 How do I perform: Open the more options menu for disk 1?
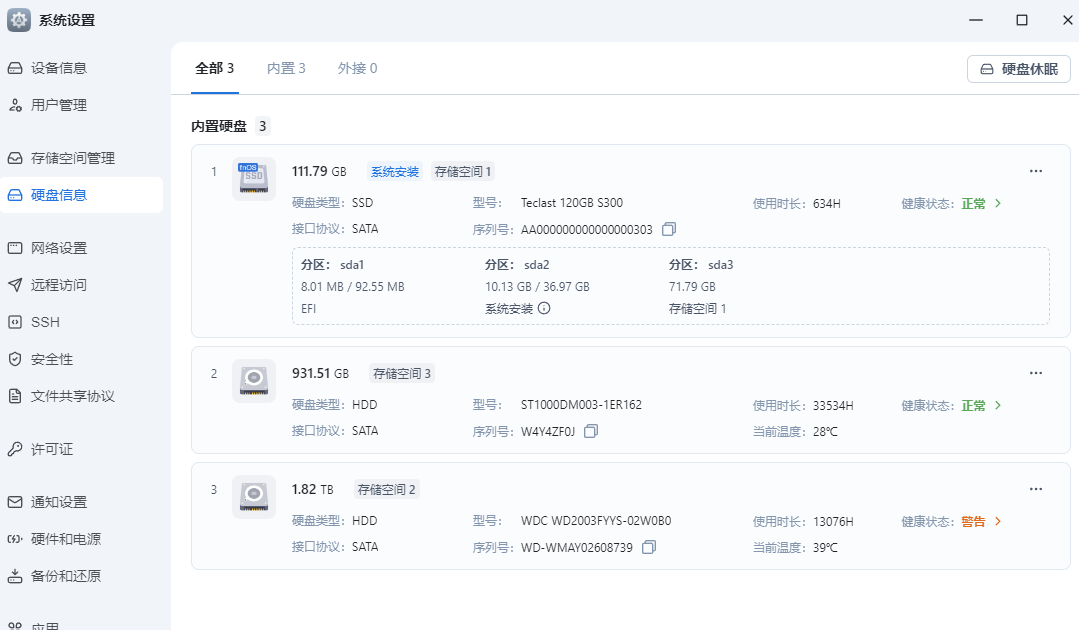(x=1035, y=170)
